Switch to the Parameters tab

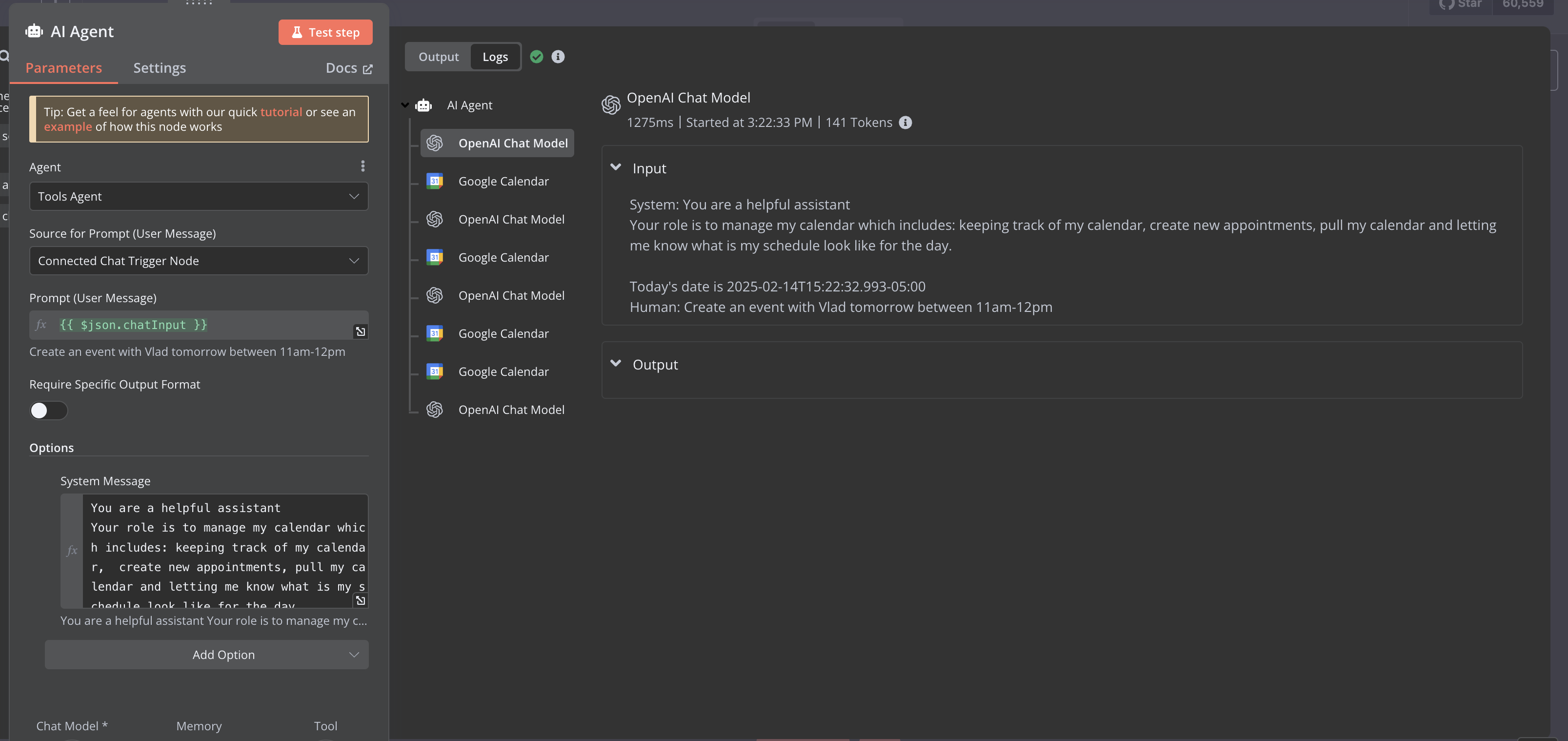tap(64, 67)
